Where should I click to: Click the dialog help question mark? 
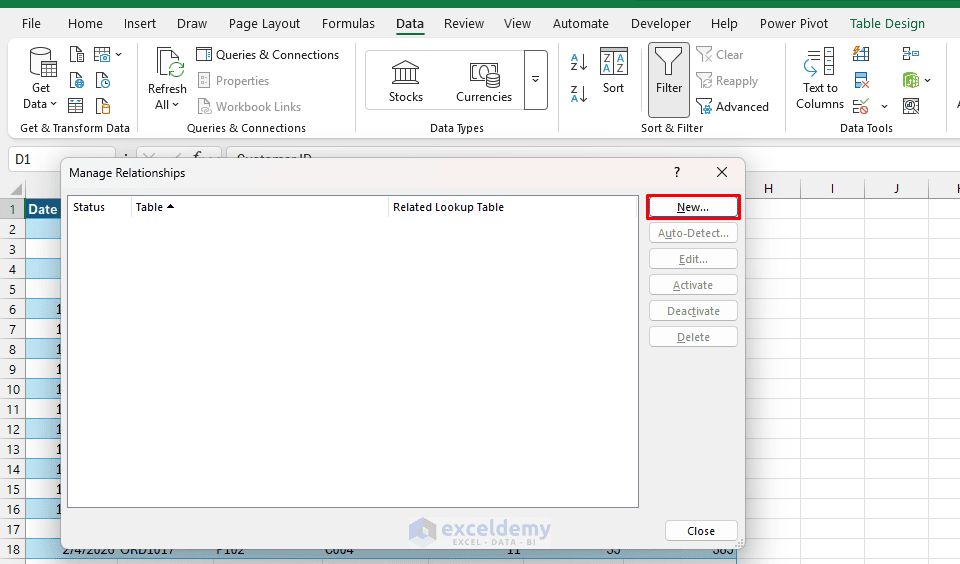pos(677,172)
